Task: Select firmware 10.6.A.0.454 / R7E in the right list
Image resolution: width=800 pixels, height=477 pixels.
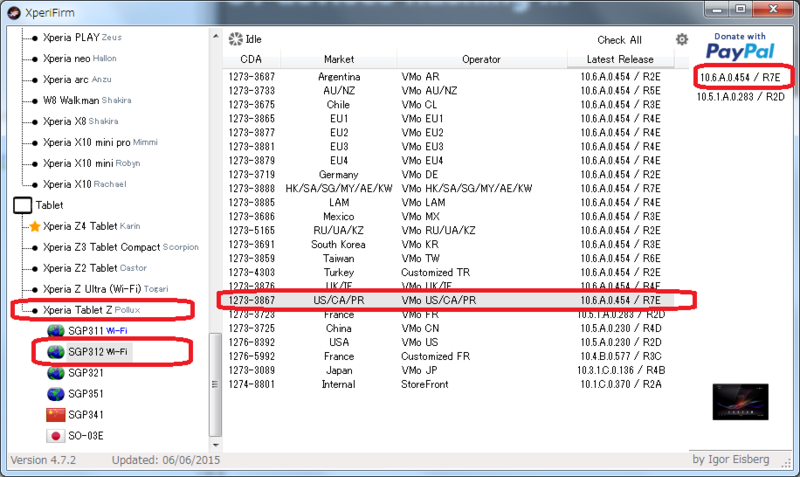Action: [x=740, y=78]
